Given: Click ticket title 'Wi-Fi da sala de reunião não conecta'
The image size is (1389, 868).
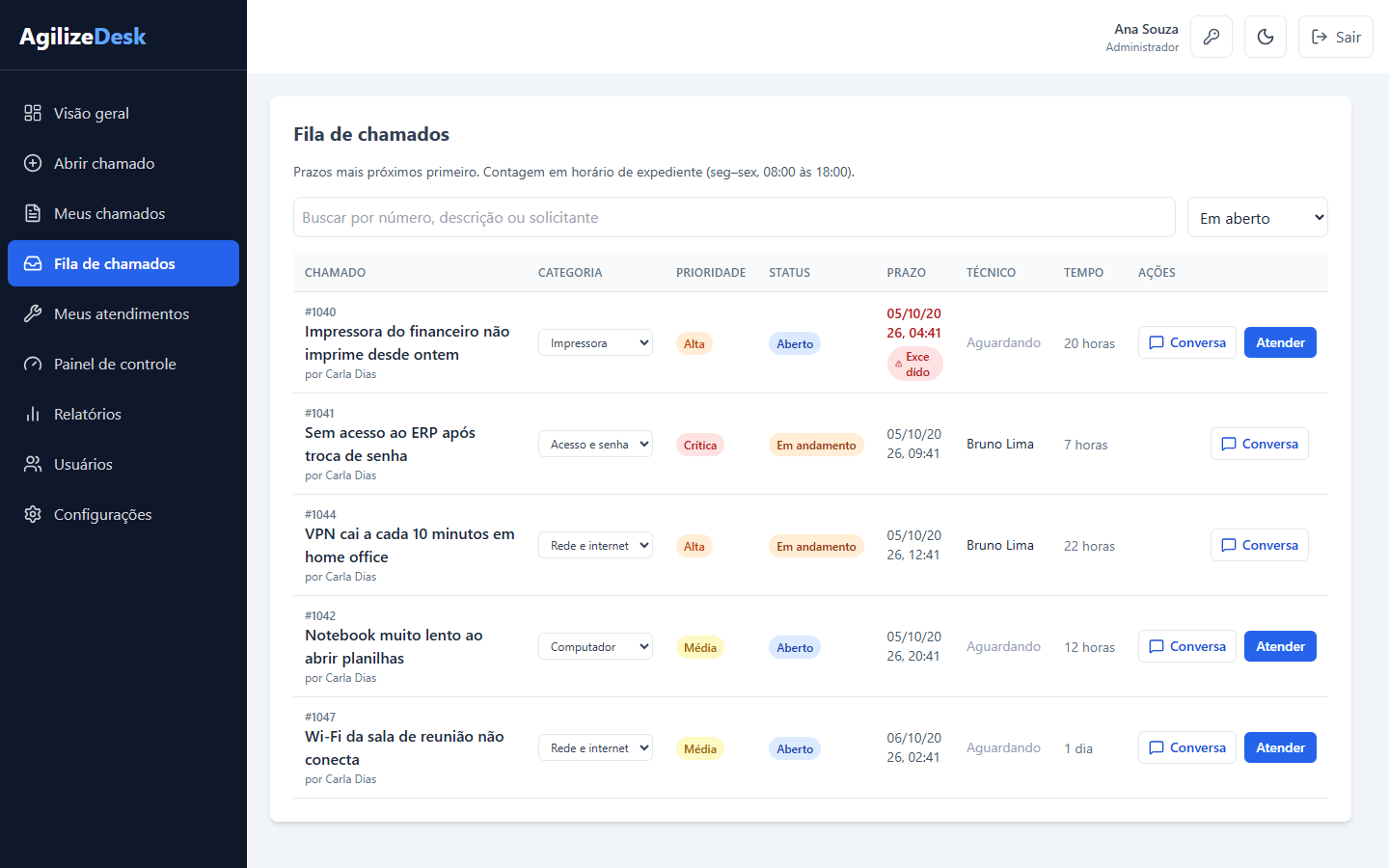Looking at the screenshot, I should [404, 747].
